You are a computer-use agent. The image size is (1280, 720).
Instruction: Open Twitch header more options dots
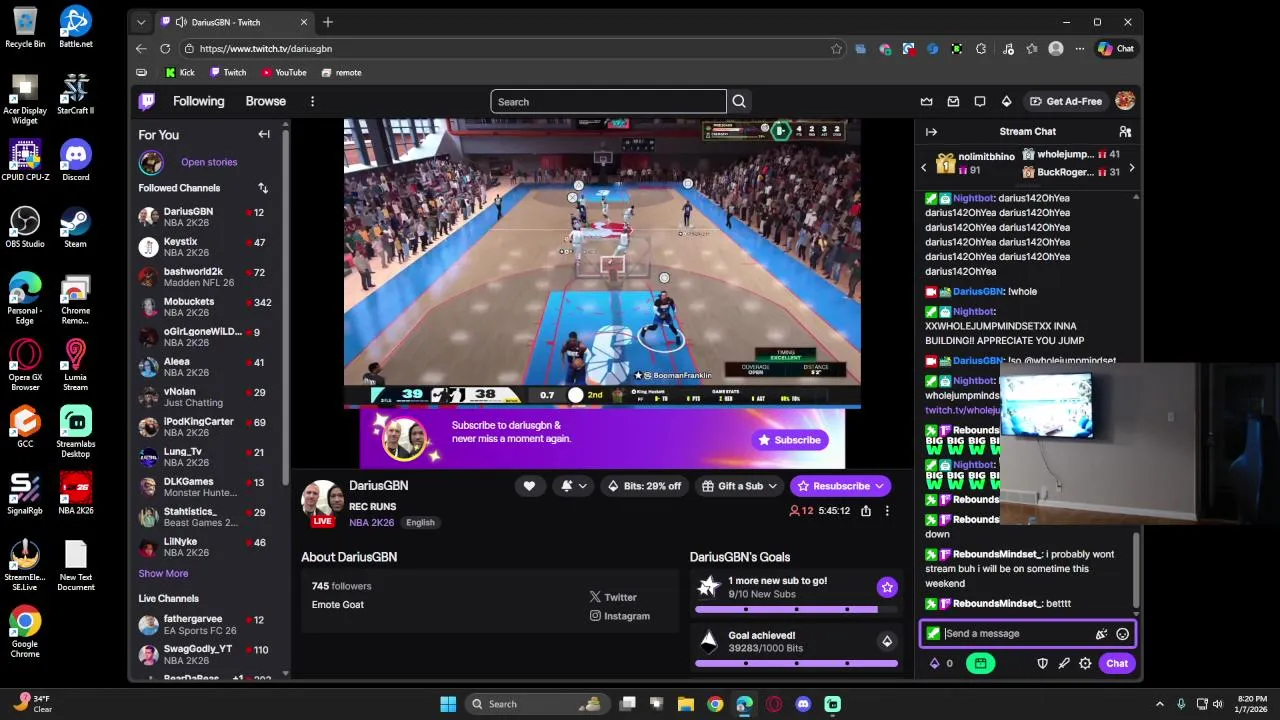click(312, 101)
